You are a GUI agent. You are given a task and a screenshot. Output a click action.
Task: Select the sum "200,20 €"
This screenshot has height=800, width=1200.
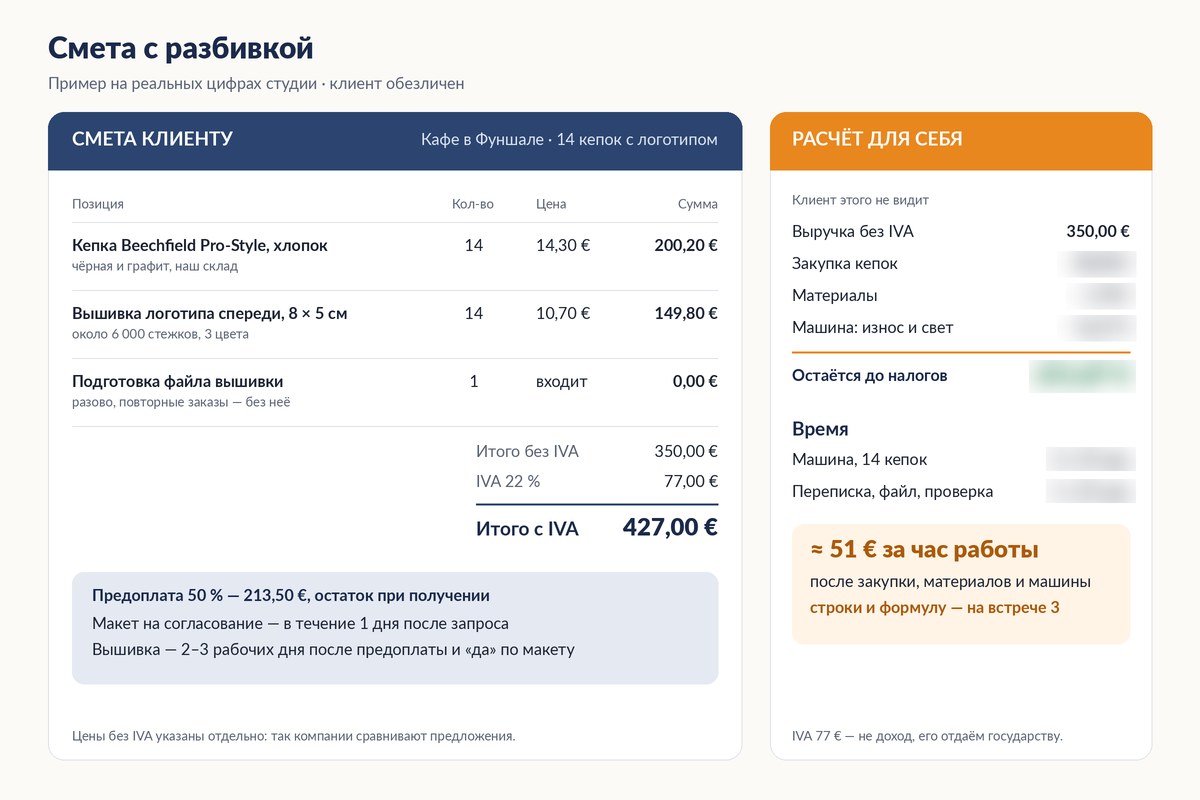pyautogui.click(x=686, y=245)
